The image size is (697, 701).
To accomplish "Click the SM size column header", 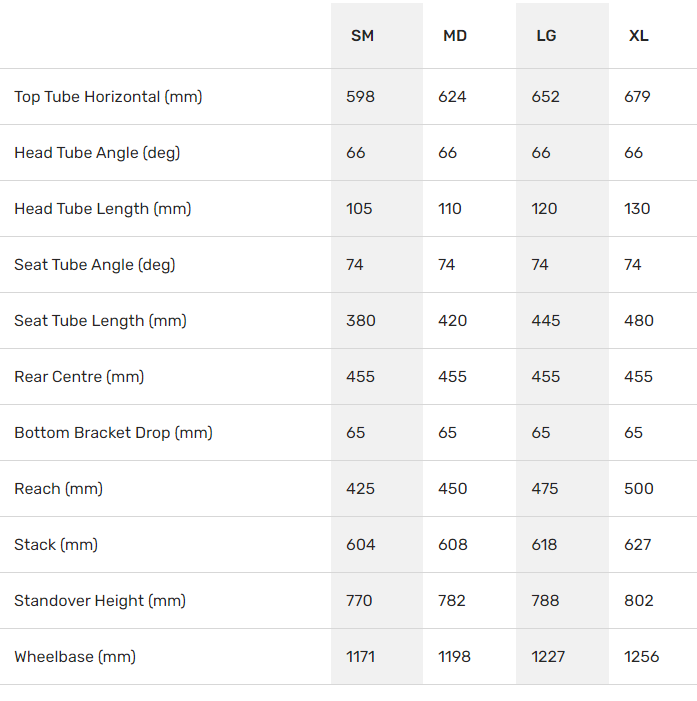I will pos(362,36).
